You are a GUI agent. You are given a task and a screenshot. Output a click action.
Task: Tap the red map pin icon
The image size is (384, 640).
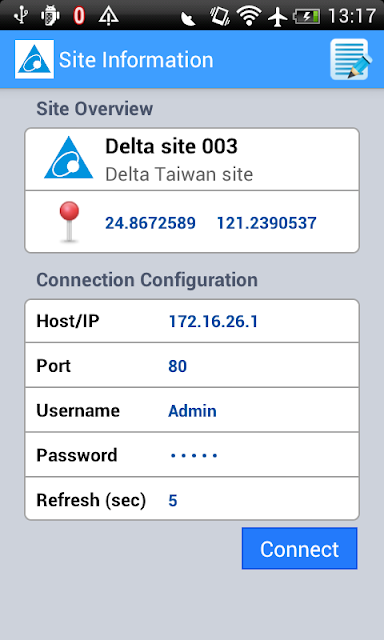pyautogui.click(x=69, y=222)
